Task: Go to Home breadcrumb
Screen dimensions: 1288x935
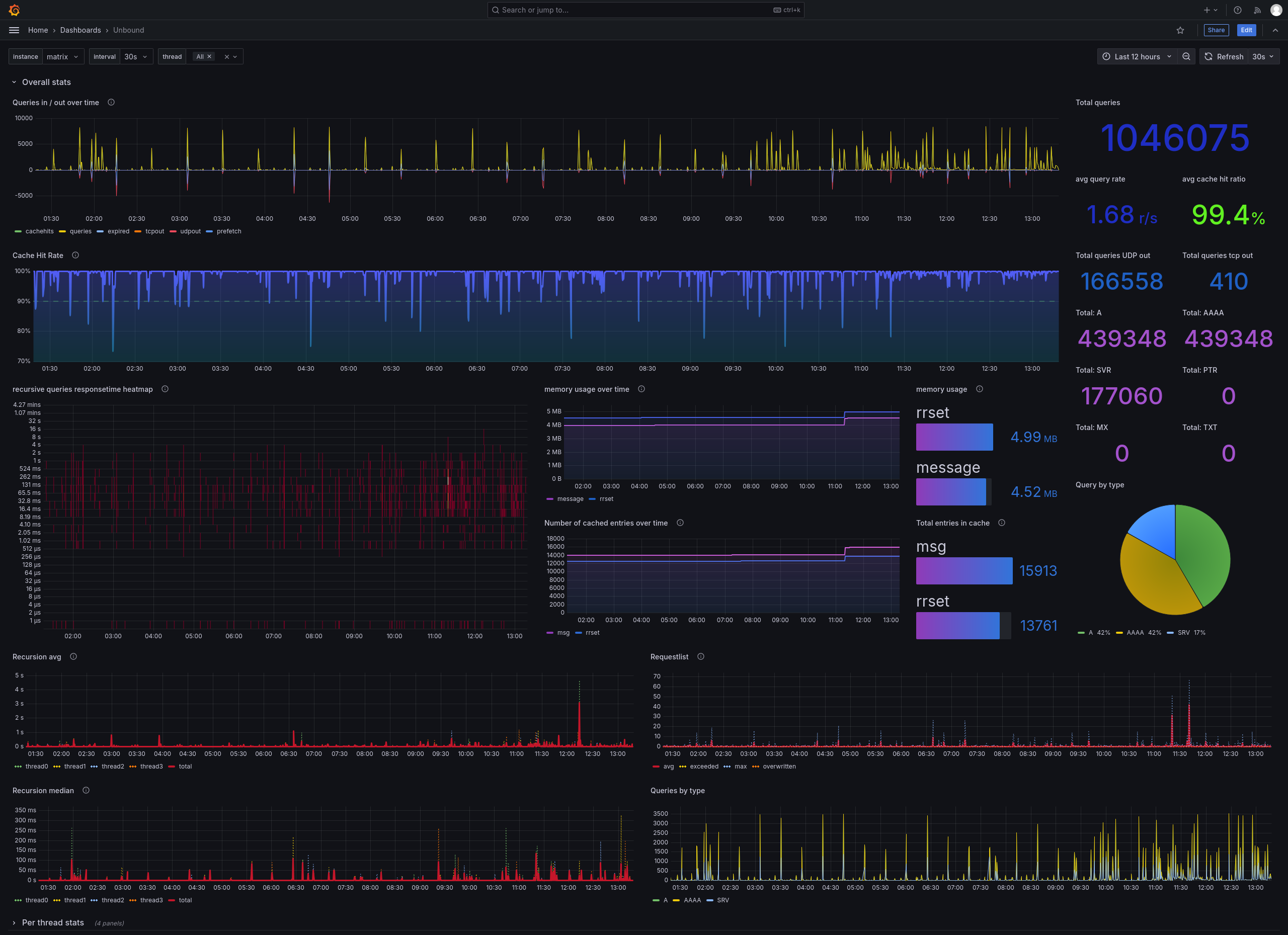Action: point(38,30)
